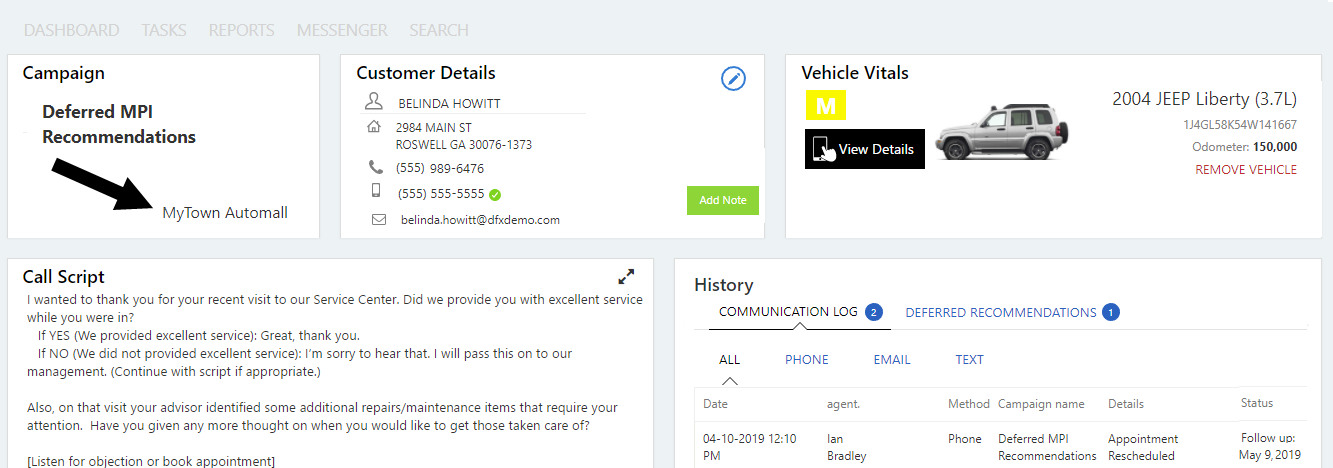Go to the Reports menu

(241, 30)
